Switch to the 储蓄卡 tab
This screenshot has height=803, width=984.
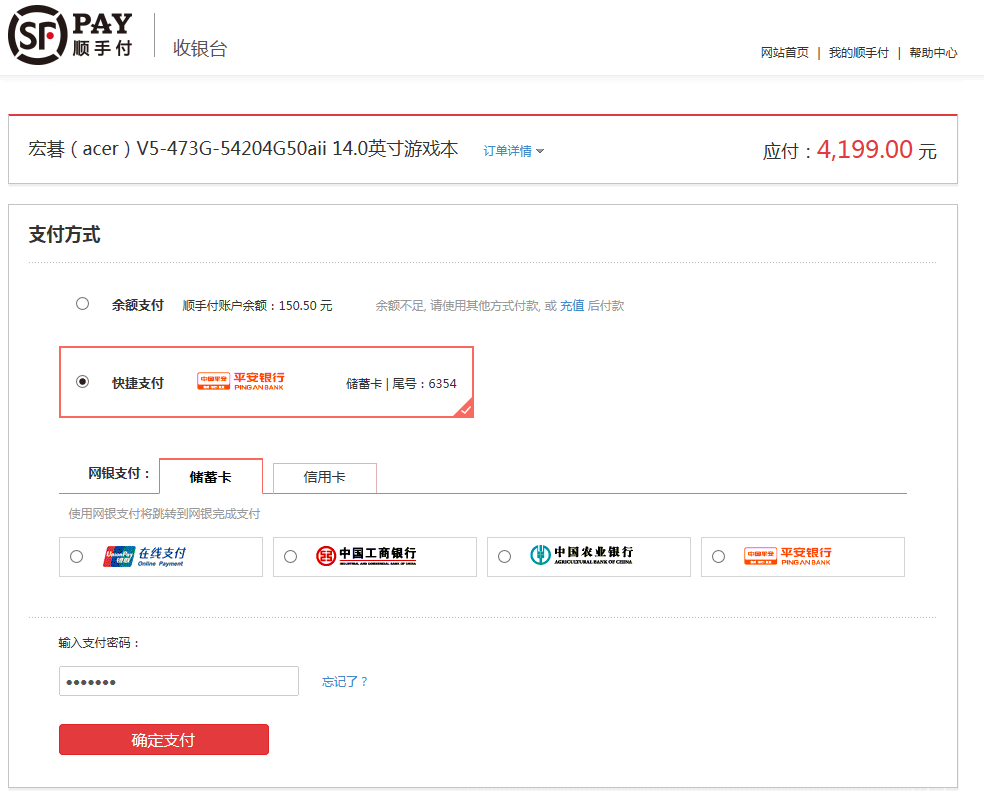(211, 477)
